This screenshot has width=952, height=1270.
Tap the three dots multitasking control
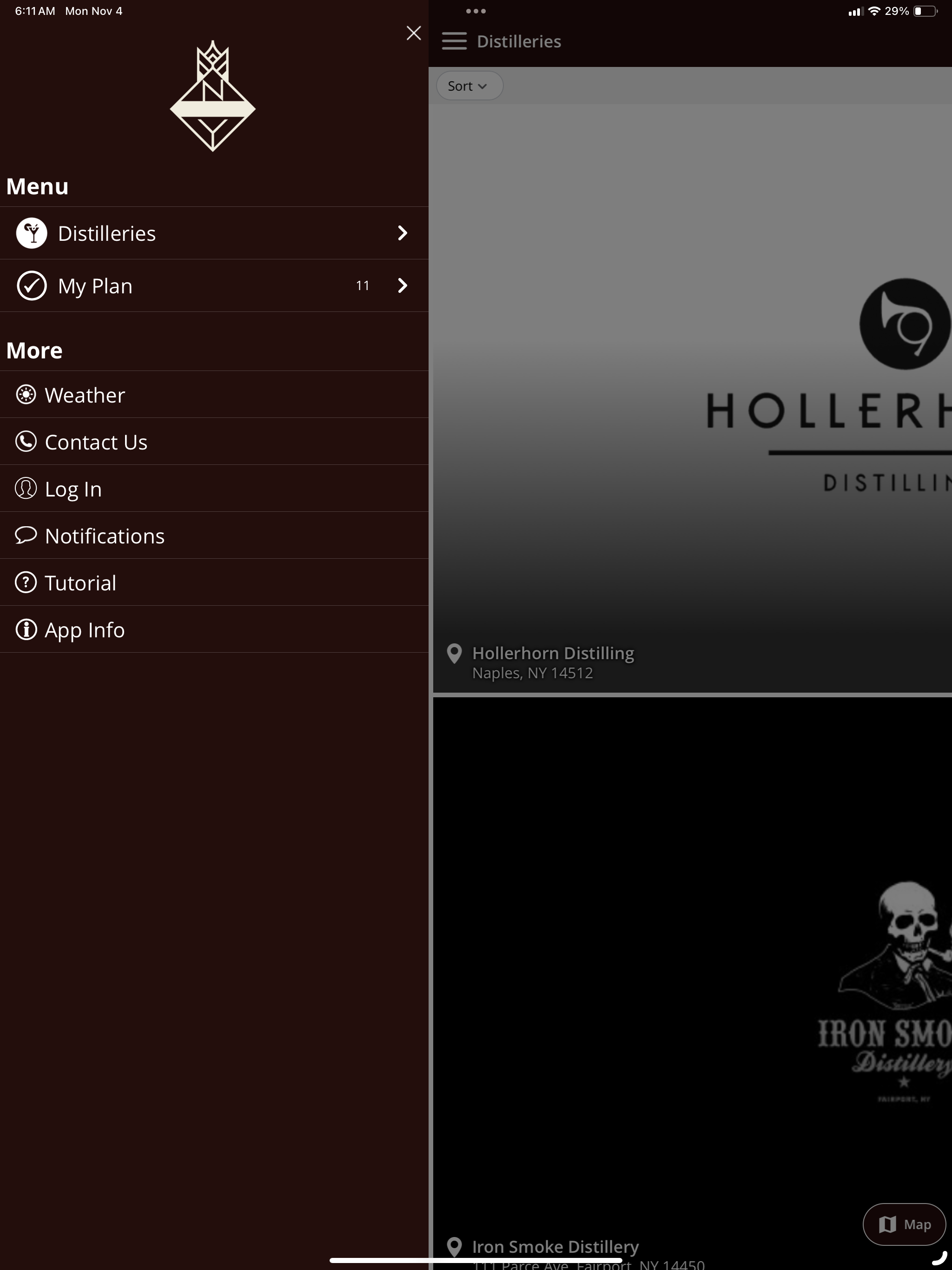coord(476,11)
